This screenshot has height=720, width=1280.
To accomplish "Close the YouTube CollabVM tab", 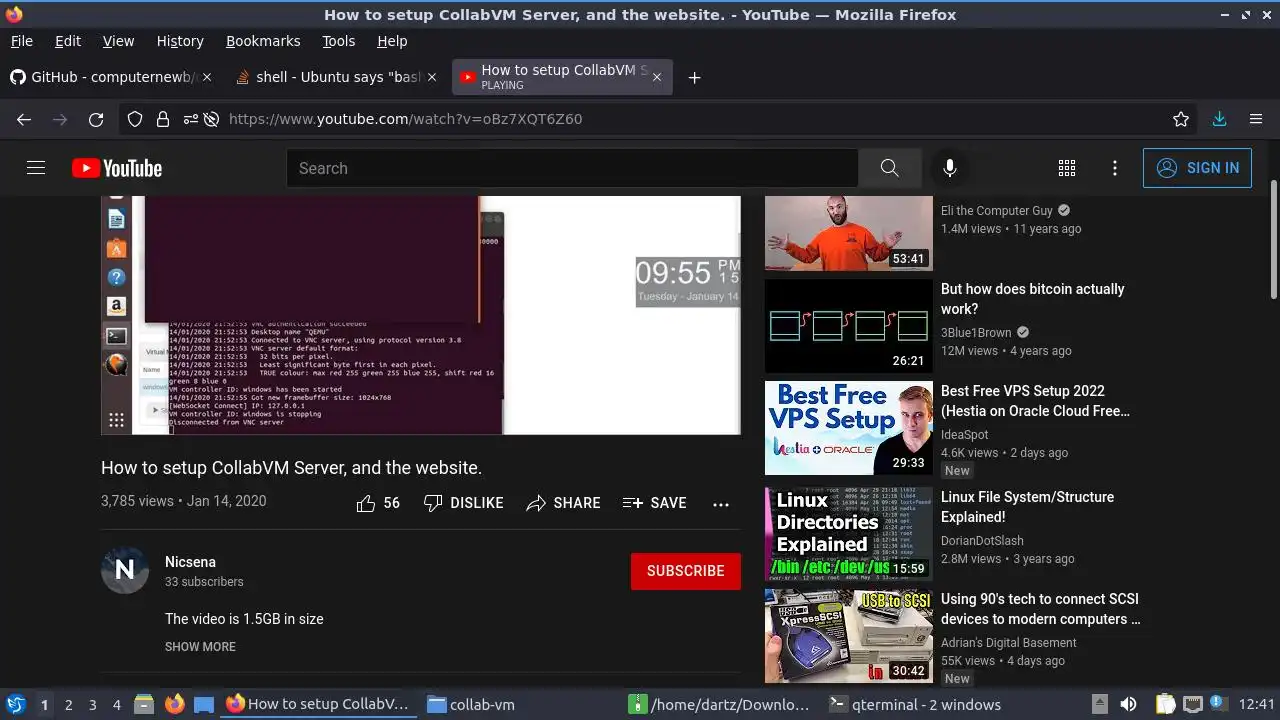I will pos(656,77).
